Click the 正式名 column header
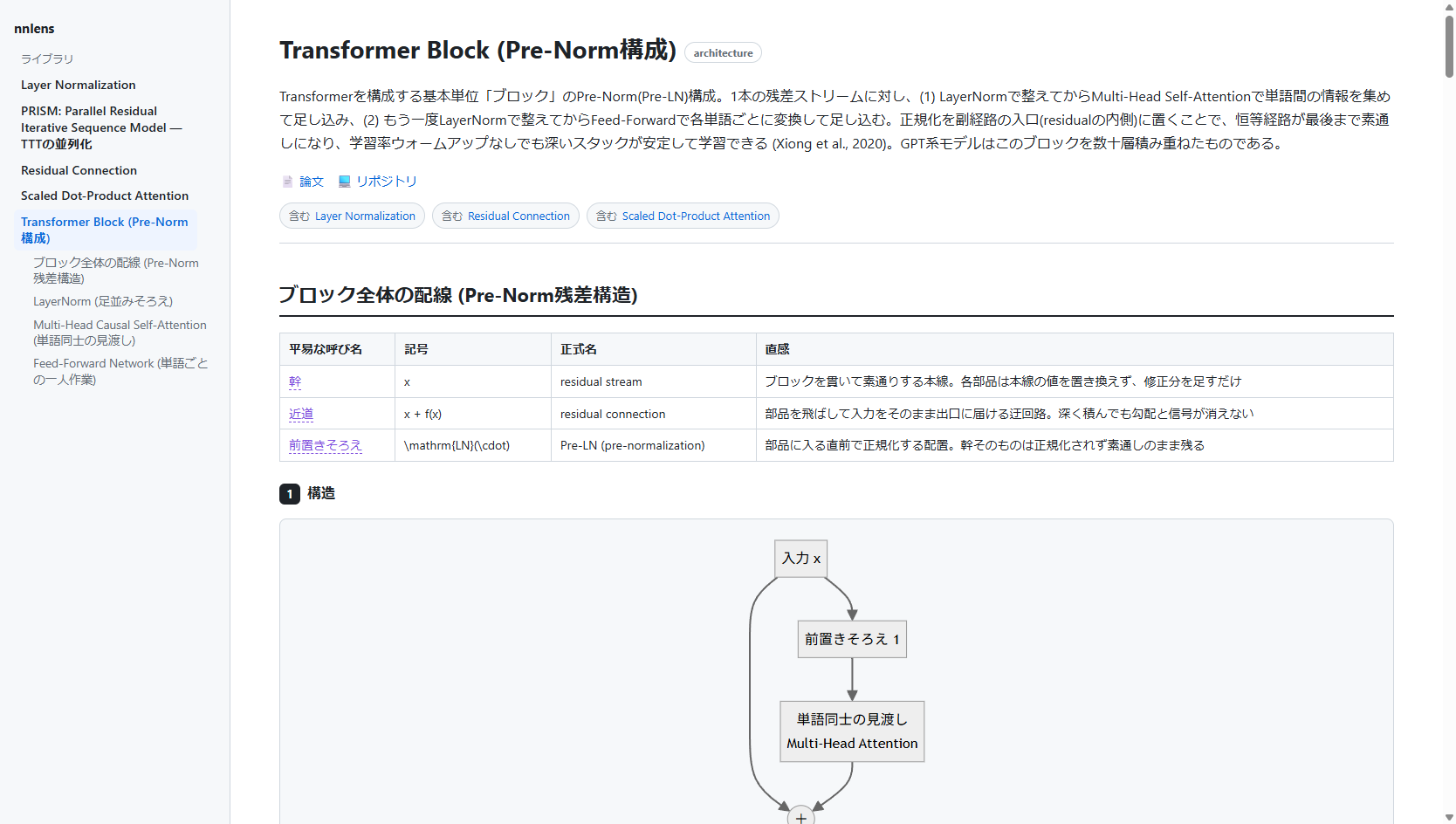This screenshot has width=1456, height=824. [653, 349]
